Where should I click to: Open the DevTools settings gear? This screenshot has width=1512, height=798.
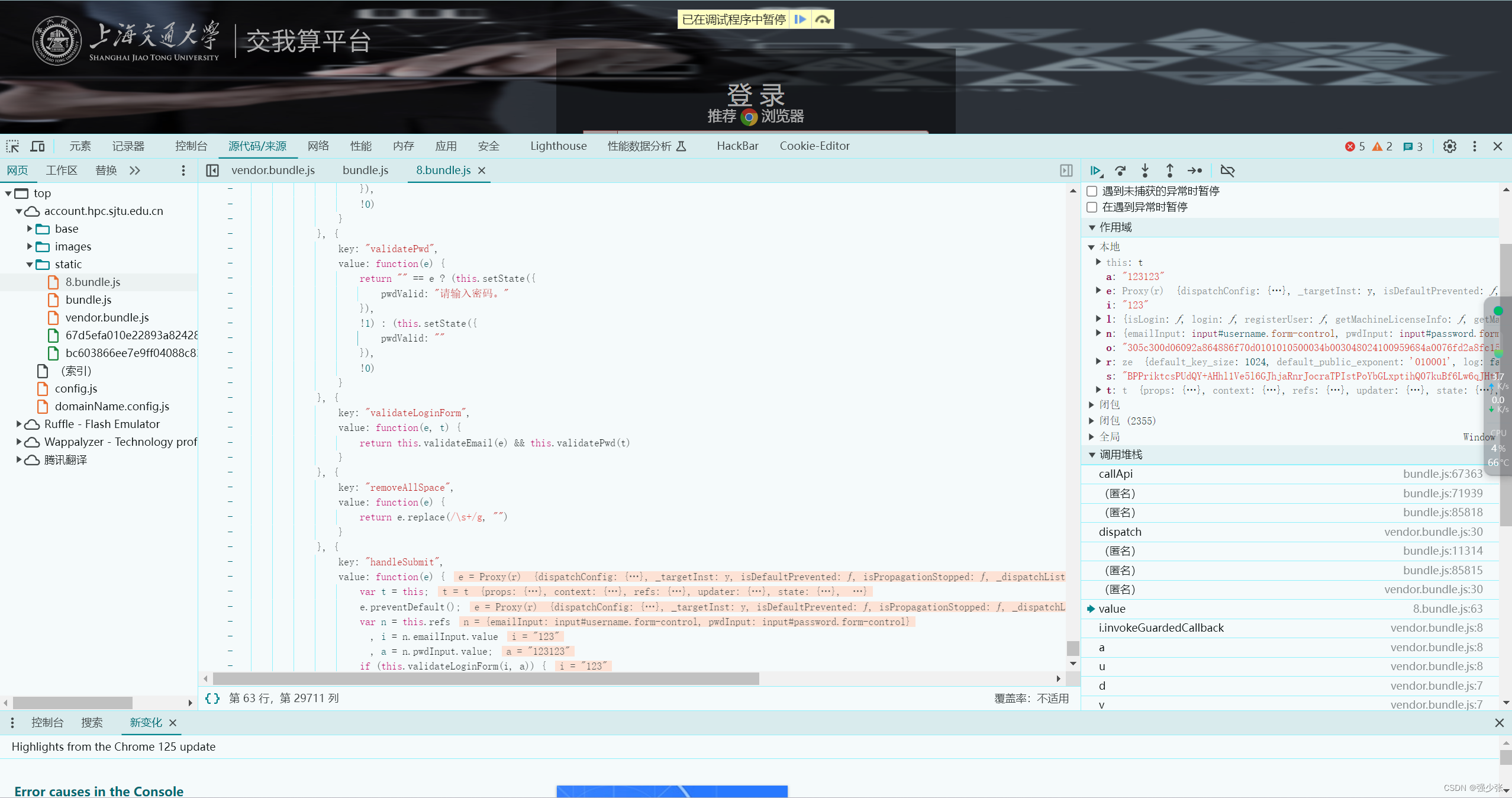coord(1449,146)
